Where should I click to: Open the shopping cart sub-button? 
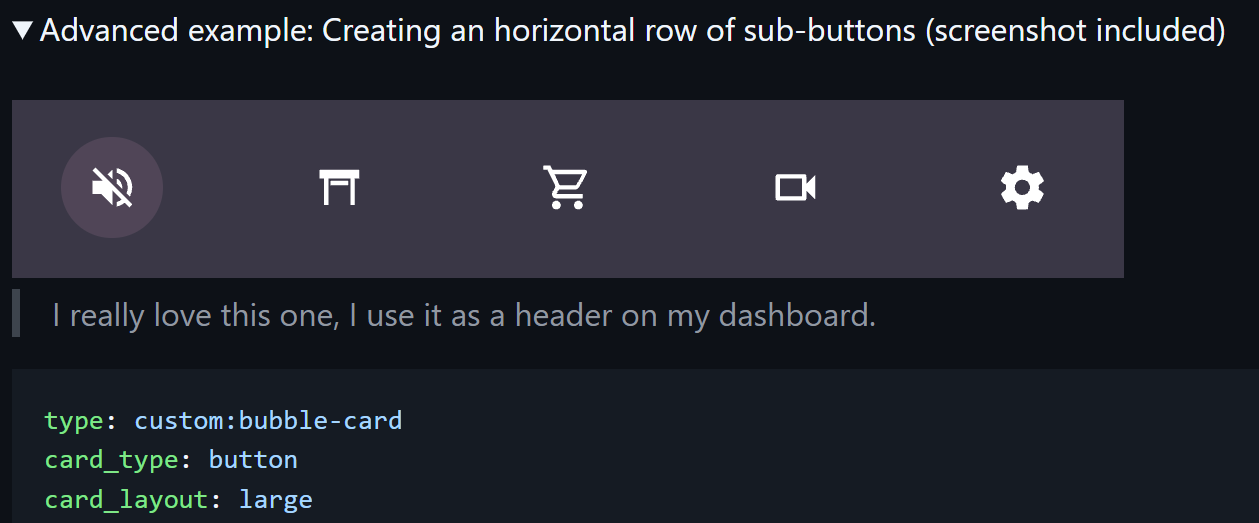click(566, 187)
